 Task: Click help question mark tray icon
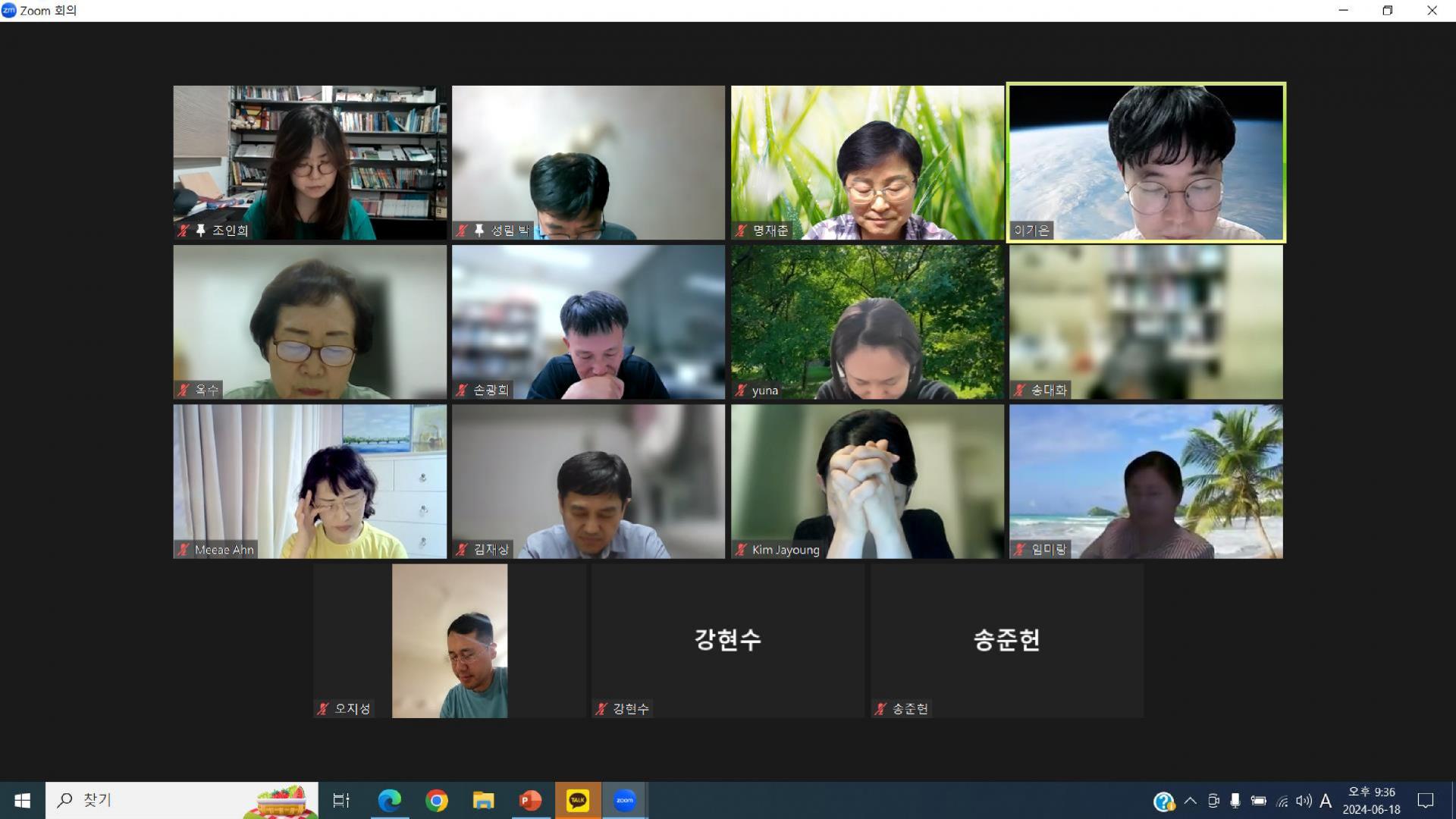1163,801
